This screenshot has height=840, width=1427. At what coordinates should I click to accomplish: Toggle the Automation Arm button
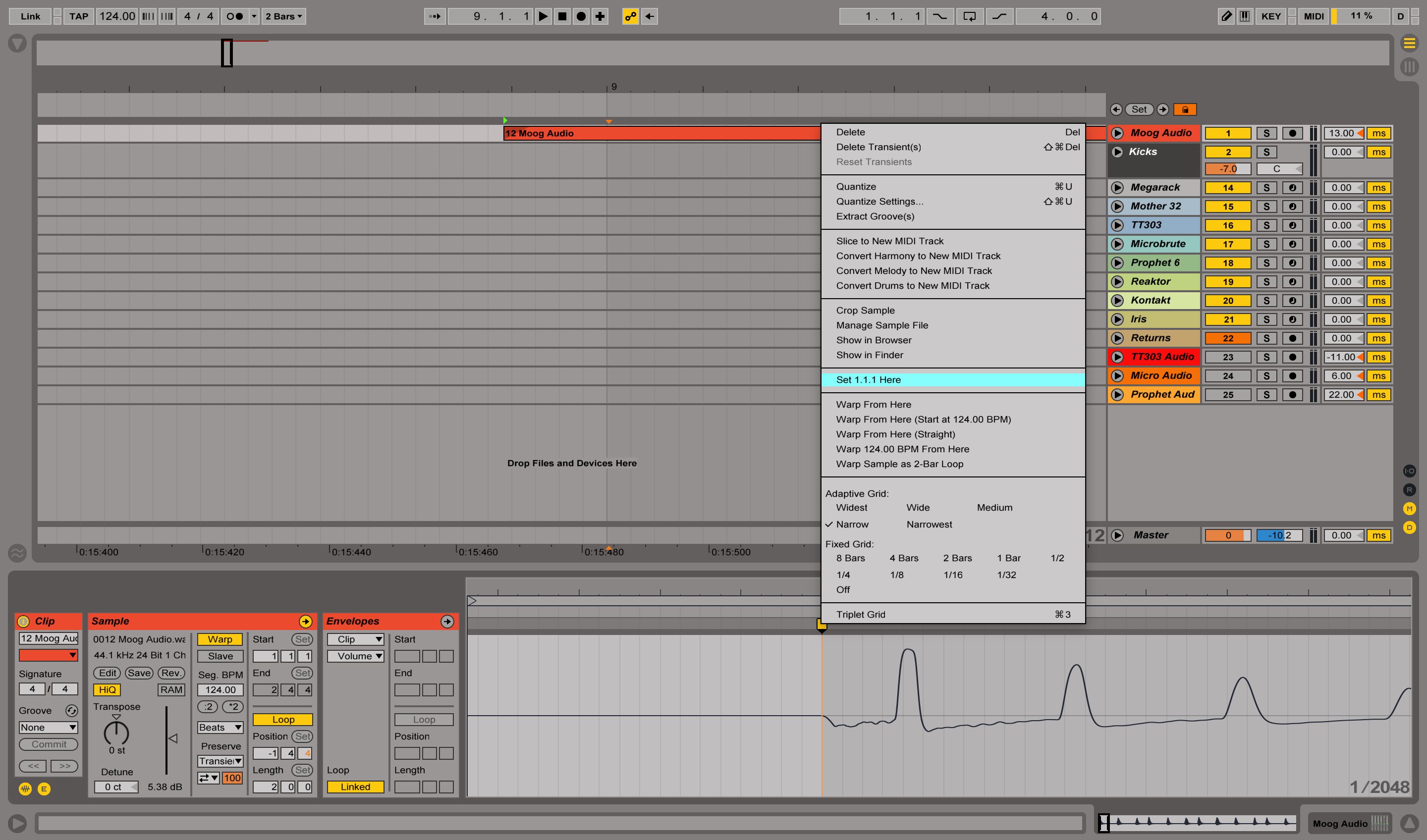630,16
